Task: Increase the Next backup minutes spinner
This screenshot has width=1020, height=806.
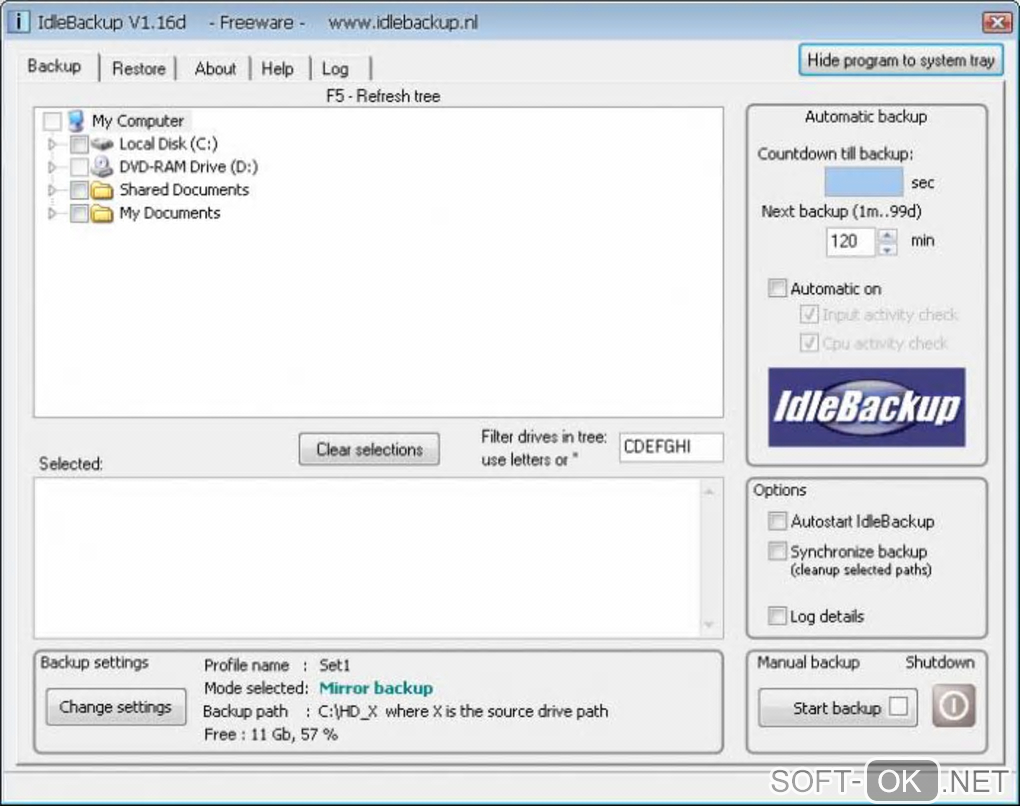Action: coord(887,235)
